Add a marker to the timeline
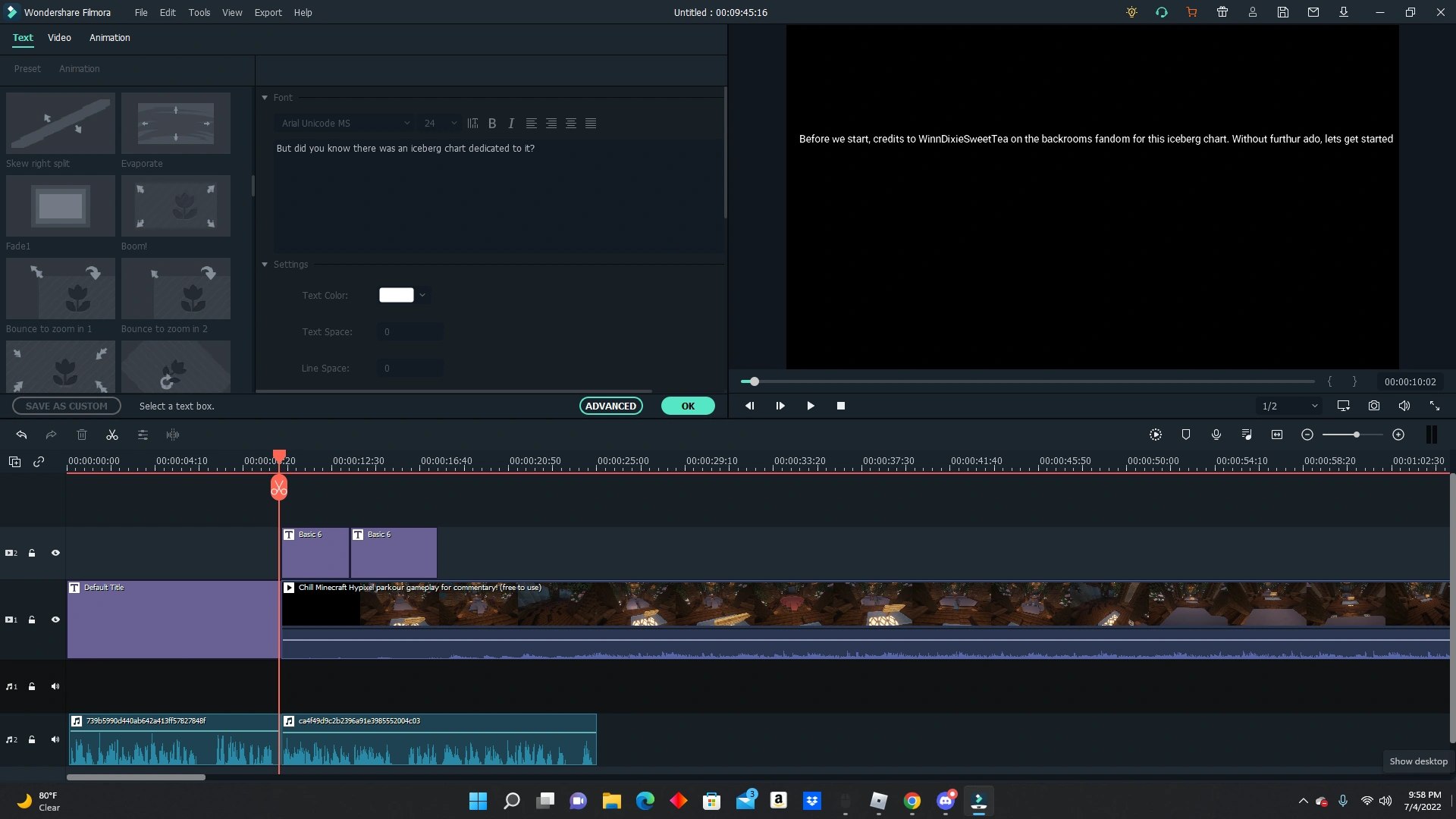Image resolution: width=1456 pixels, height=819 pixels. pyautogui.click(x=1185, y=435)
